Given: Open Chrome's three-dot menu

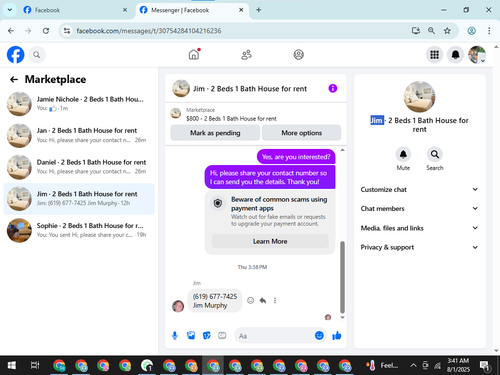Looking at the screenshot, I should tap(489, 31).
